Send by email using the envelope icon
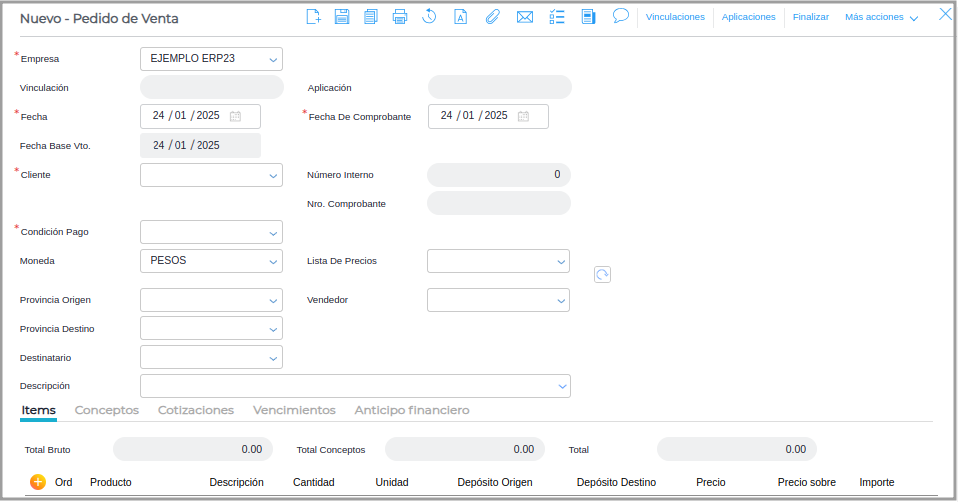The image size is (958, 502). (x=524, y=16)
